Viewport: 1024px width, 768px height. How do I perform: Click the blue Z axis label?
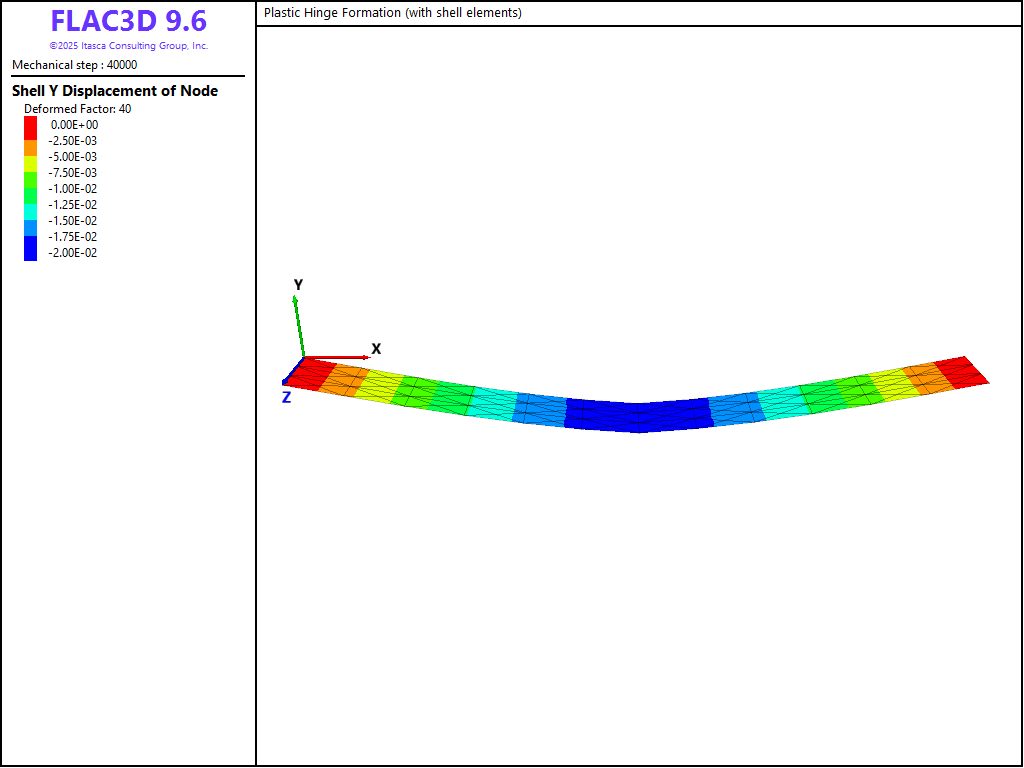[x=286, y=397]
